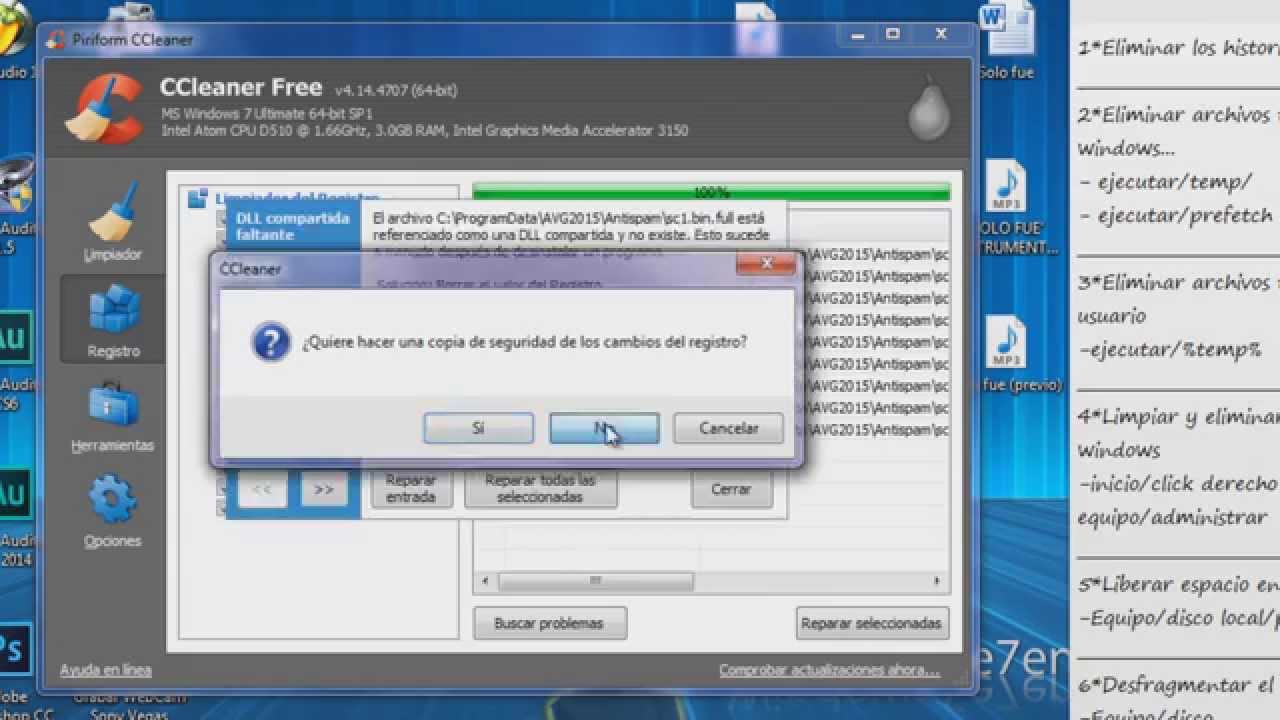Screen dimensions: 1280x720
Task: Go to the previous issue with << button
Action: pos(262,490)
